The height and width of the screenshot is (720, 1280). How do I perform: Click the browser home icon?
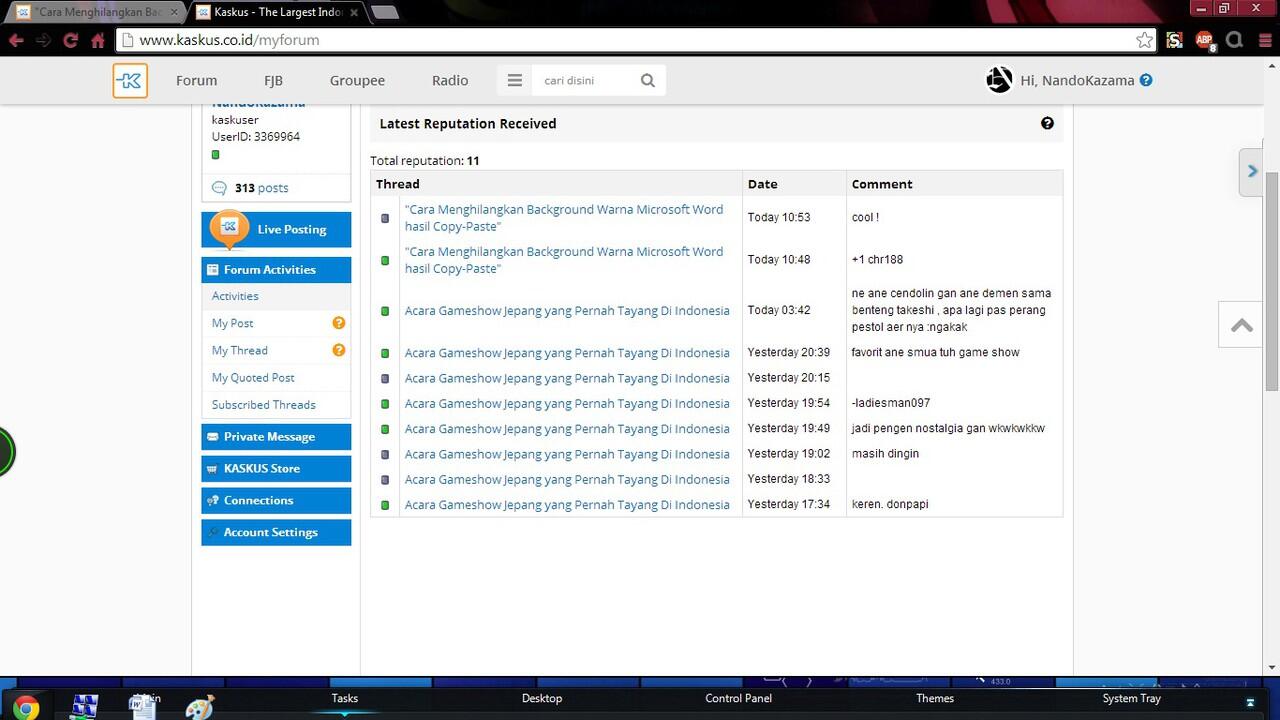(97, 40)
